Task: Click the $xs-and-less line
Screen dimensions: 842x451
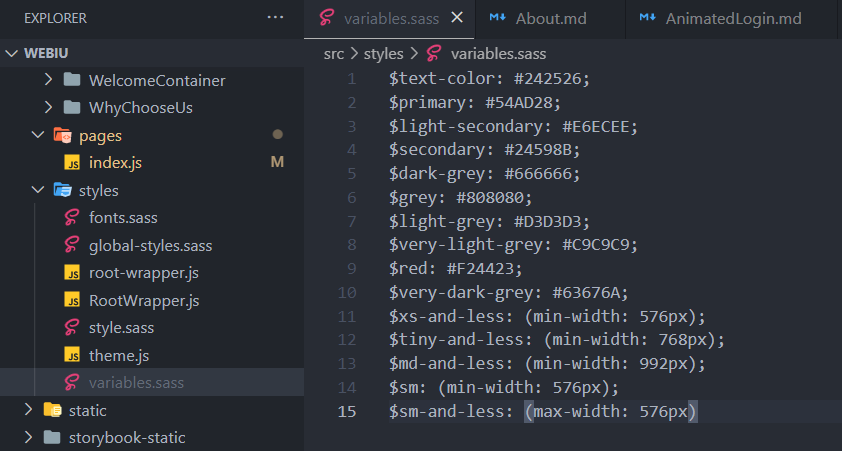Action: [x=547, y=316]
